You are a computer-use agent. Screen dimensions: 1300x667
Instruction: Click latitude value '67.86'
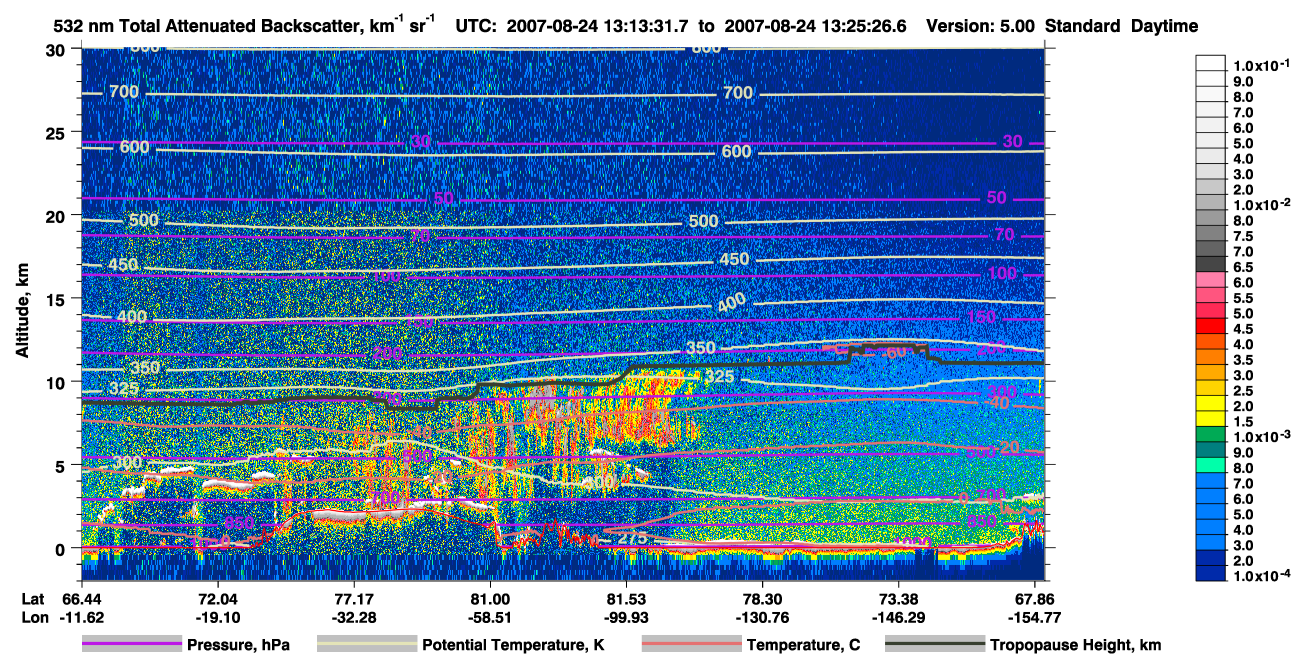coord(1036,599)
